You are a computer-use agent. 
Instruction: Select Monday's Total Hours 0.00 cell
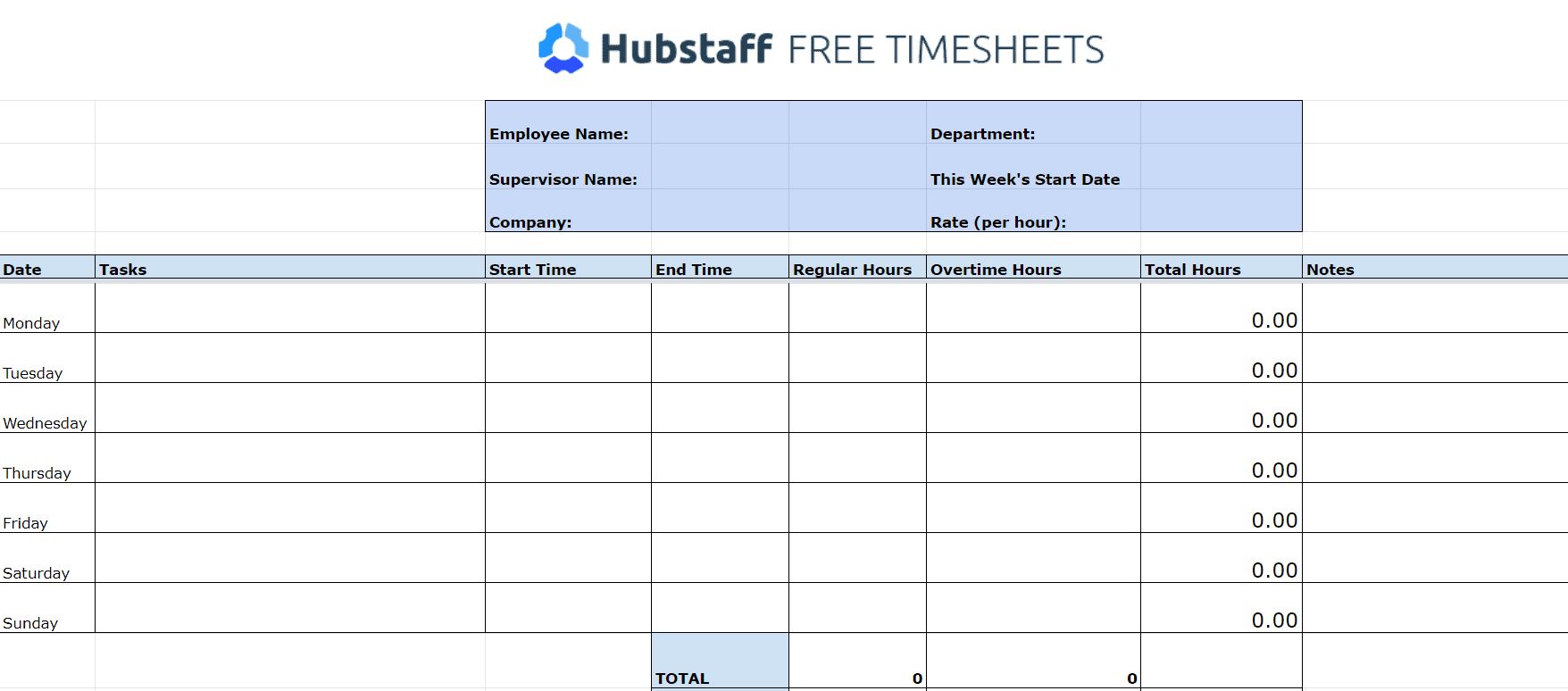tap(1222, 308)
